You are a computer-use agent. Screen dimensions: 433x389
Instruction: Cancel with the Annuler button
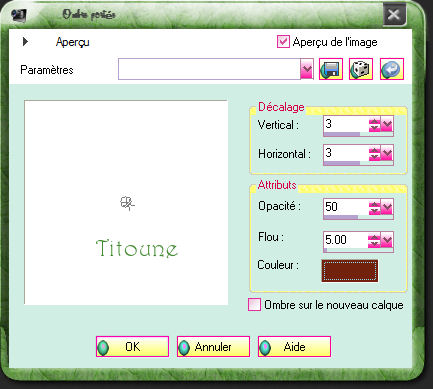[x=213, y=347]
